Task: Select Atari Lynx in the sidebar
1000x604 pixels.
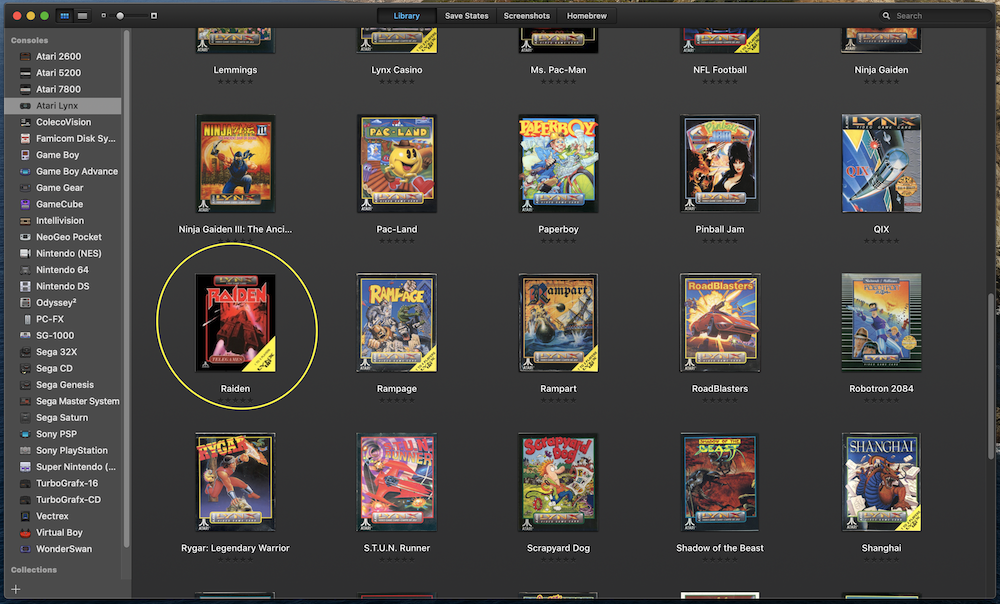Action: coord(62,106)
